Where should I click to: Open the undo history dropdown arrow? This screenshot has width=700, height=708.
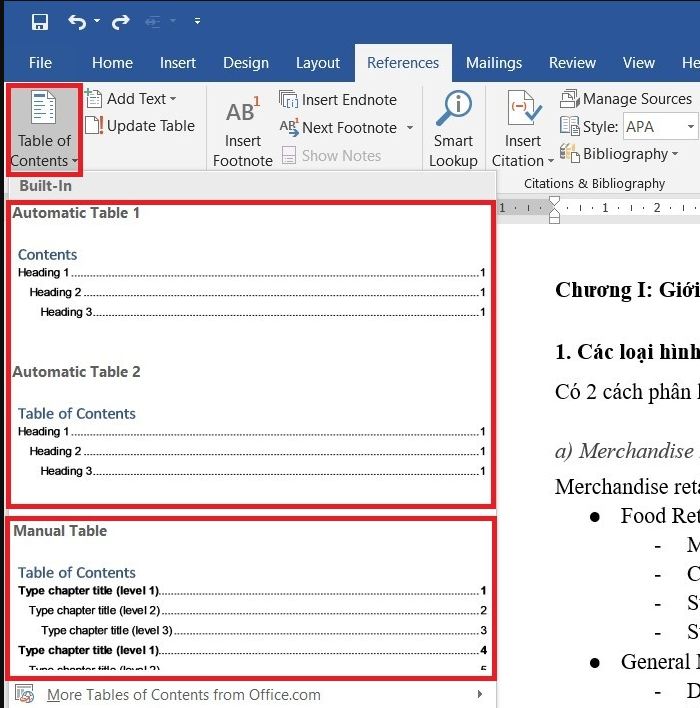coord(97,21)
